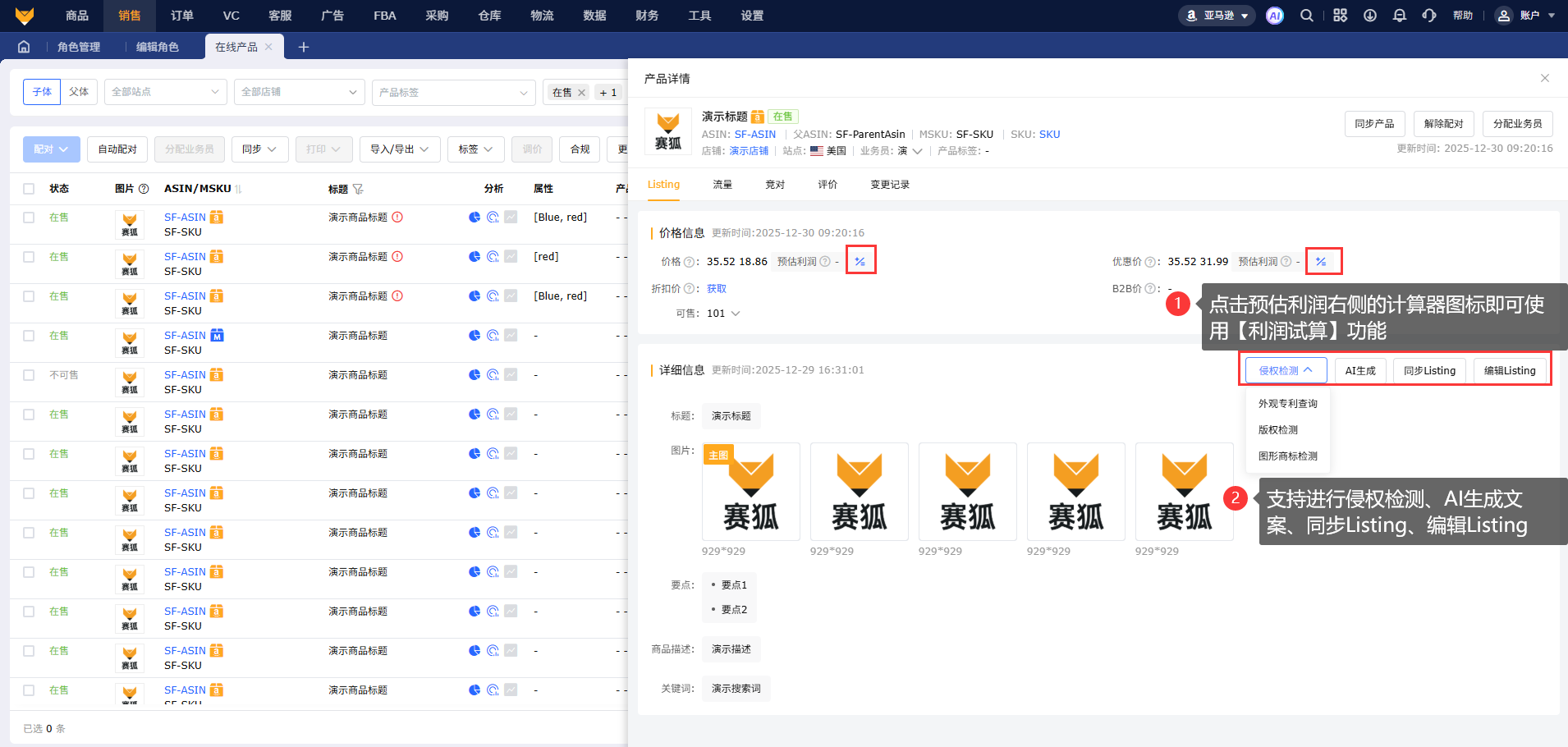Open the AI assistant icon in top bar

coord(1274,16)
